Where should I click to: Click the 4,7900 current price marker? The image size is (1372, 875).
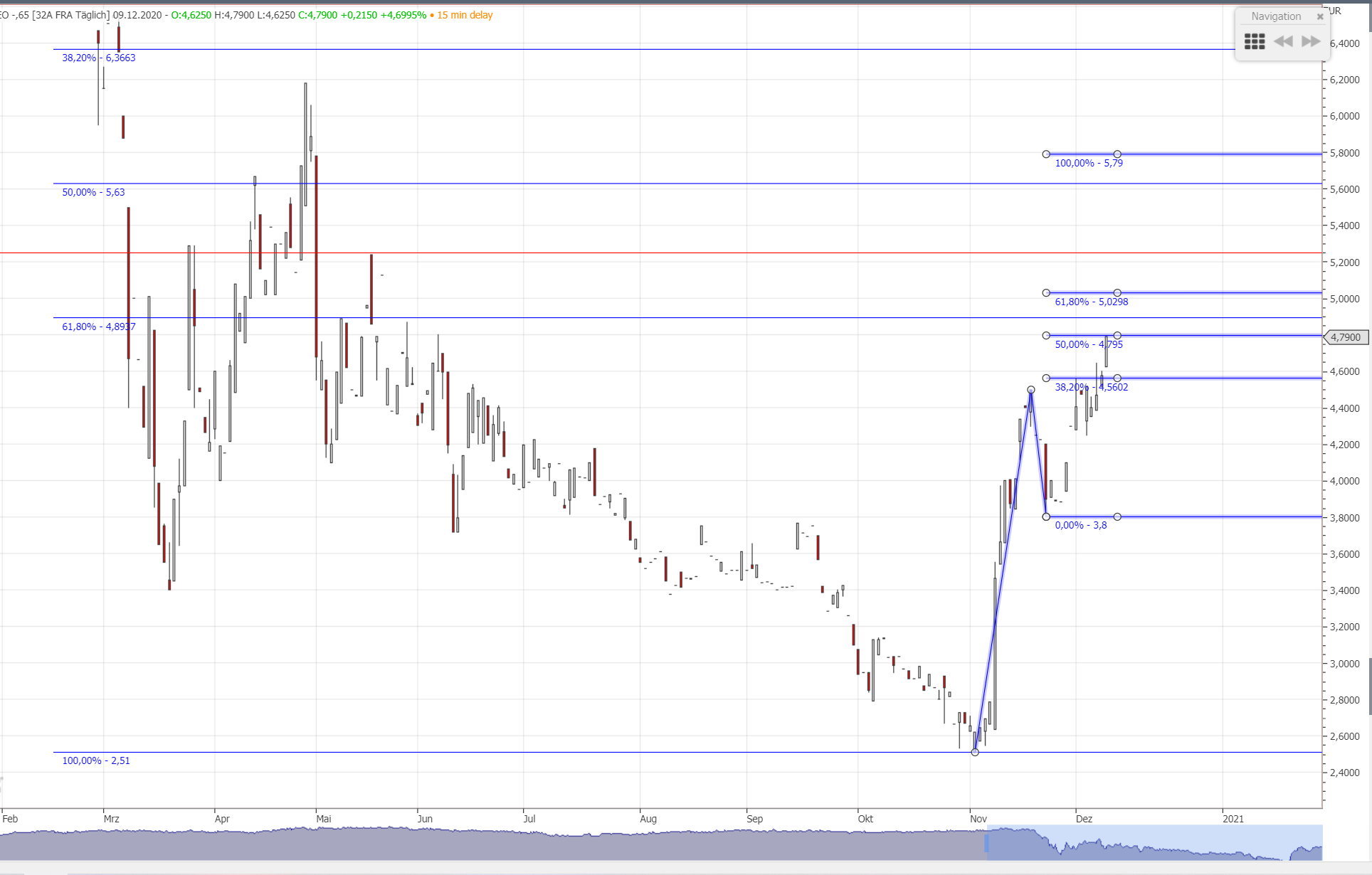click(1345, 337)
